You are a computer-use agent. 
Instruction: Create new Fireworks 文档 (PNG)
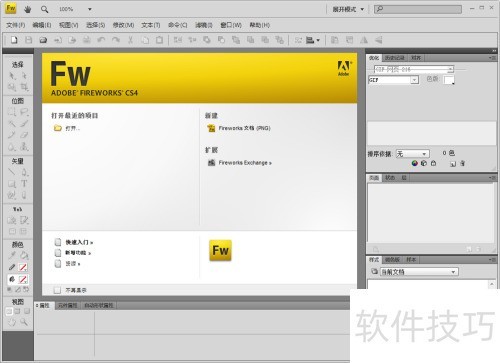coord(244,128)
